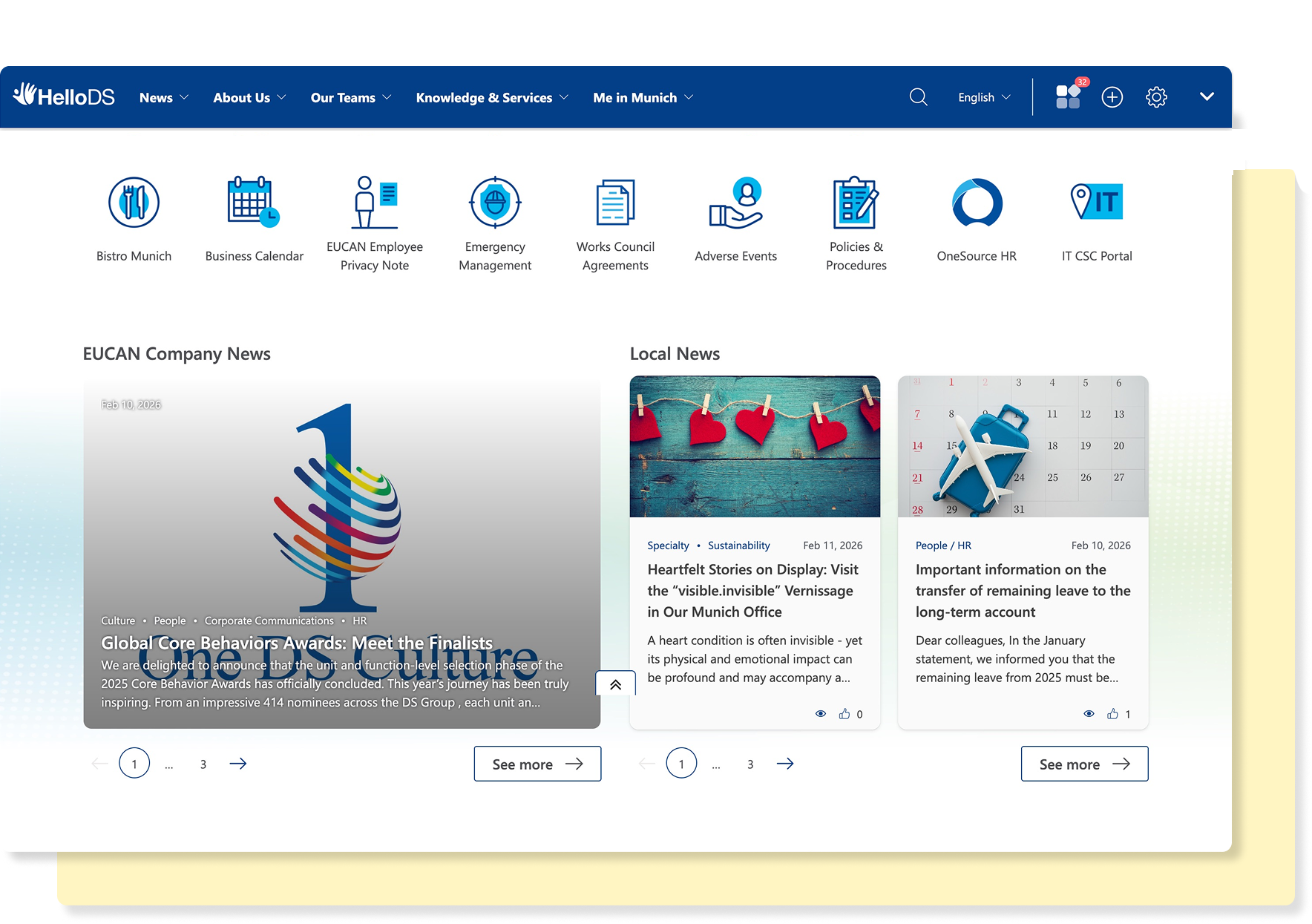Like the Heartfelt Stories article

(844, 714)
